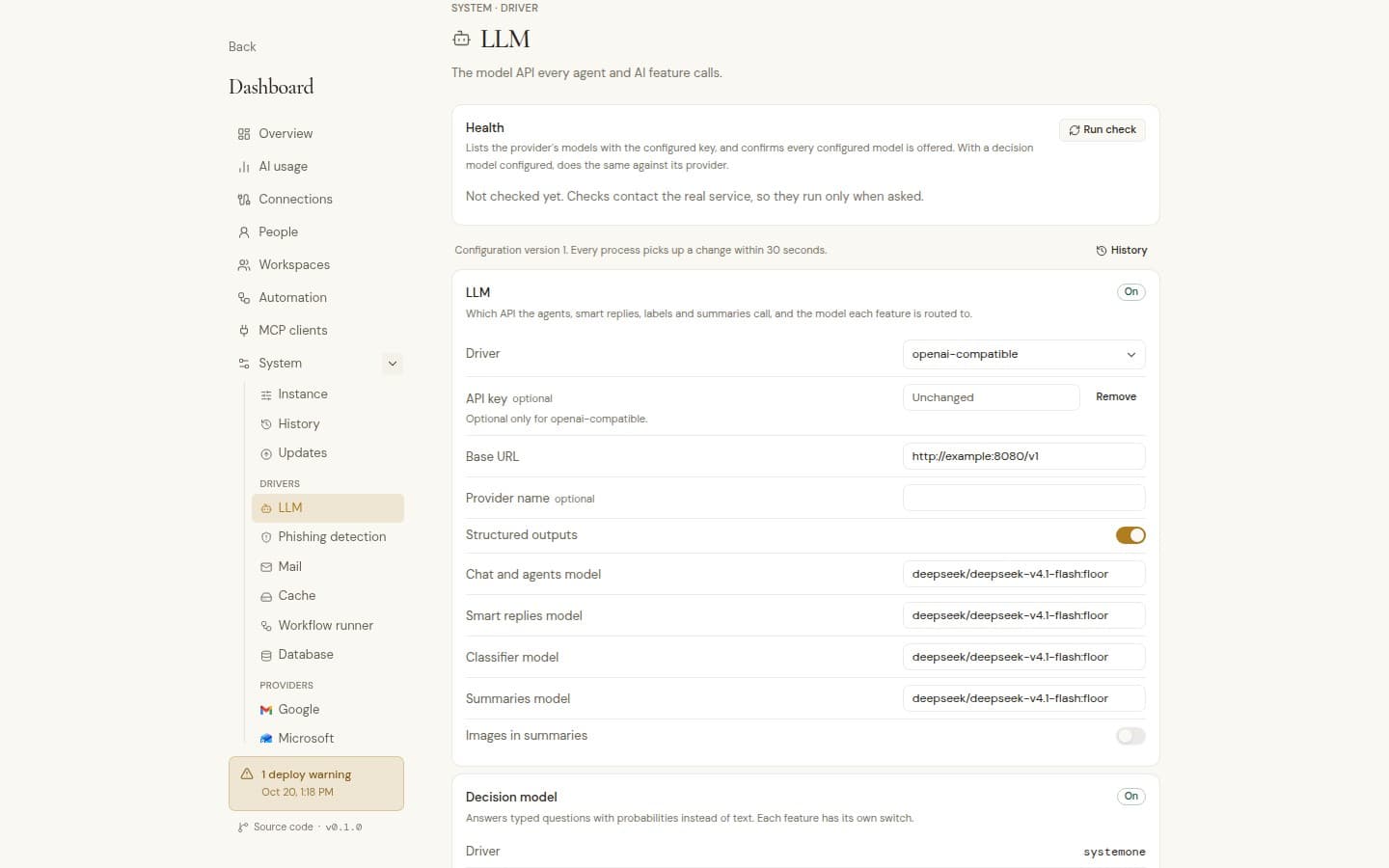
Task: Click the Run check button
Action: coord(1103,130)
